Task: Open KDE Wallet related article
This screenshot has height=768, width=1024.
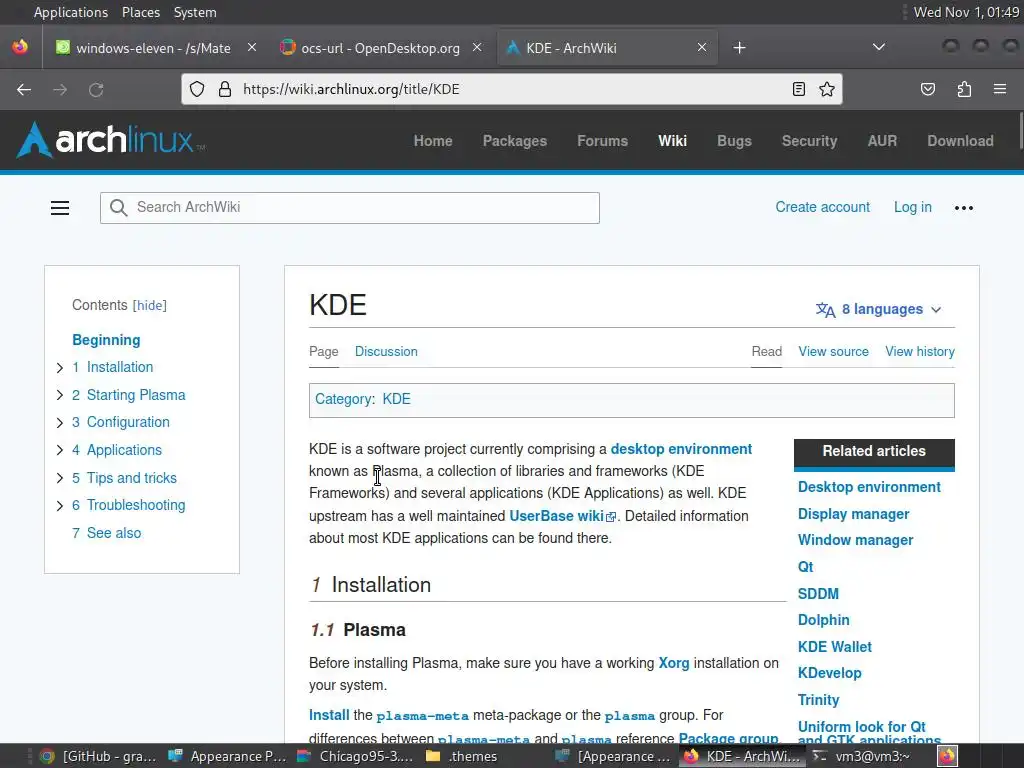Action: (x=835, y=647)
